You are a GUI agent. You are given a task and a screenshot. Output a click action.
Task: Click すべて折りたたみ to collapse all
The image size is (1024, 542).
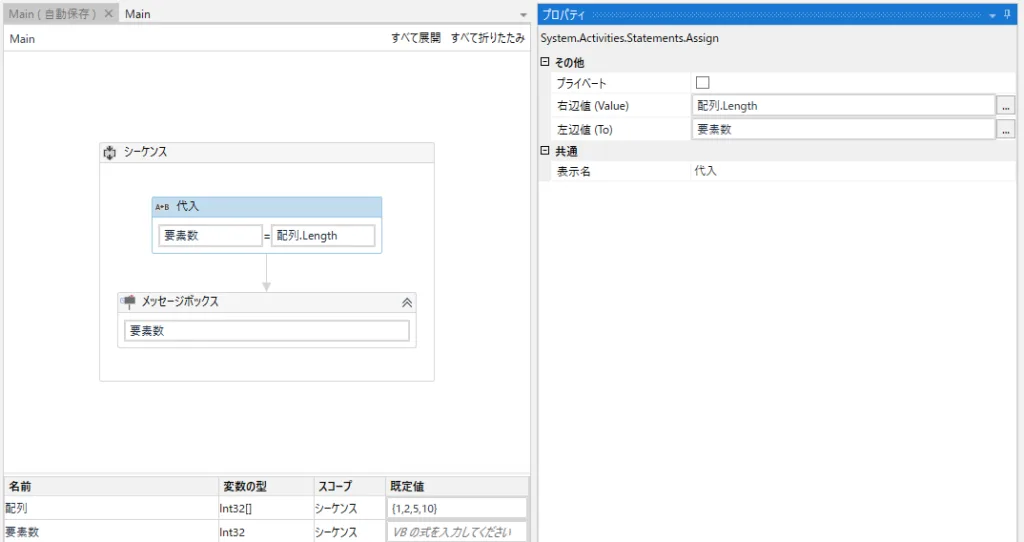click(487, 38)
